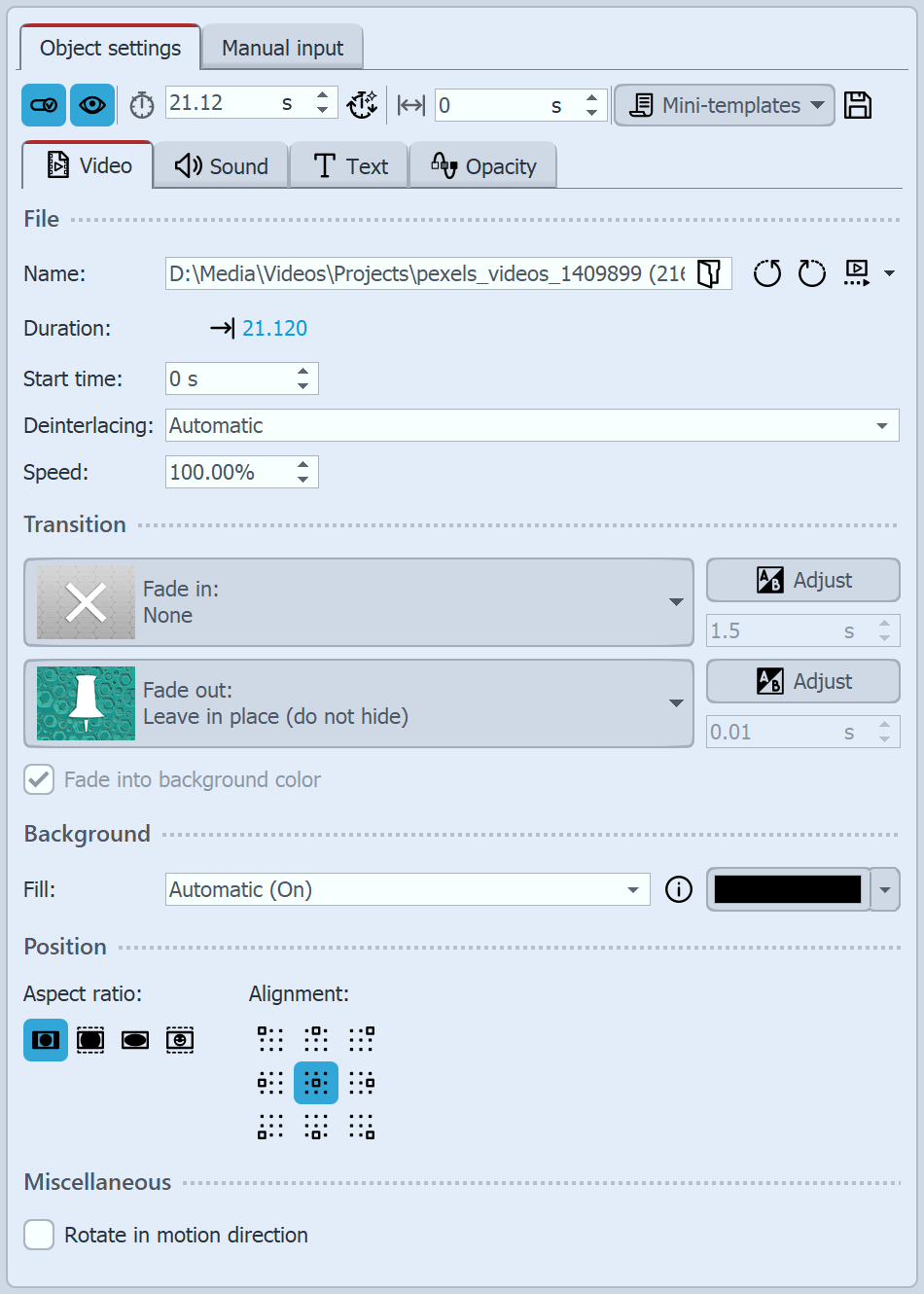Enable Rotate in motion direction
This screenshot has height=1294, width=924.
click(x=39, y=1234)
